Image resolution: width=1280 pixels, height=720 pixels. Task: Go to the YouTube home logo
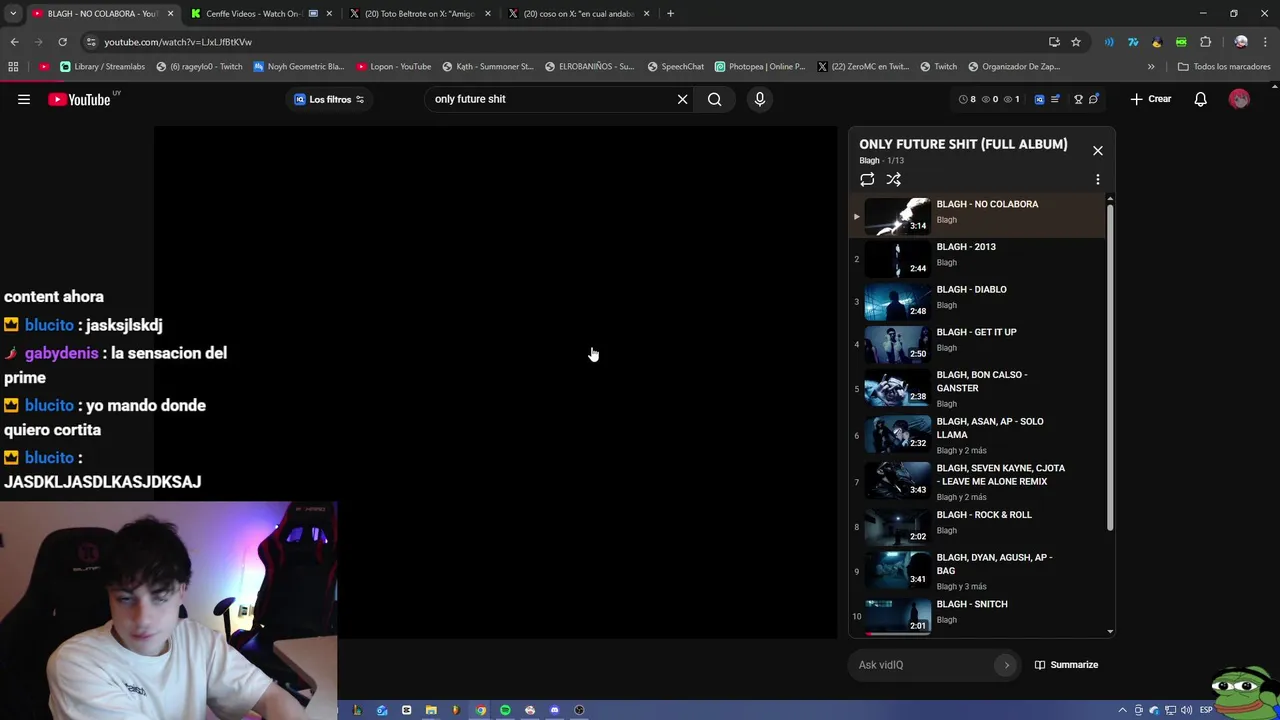(79, 99)
